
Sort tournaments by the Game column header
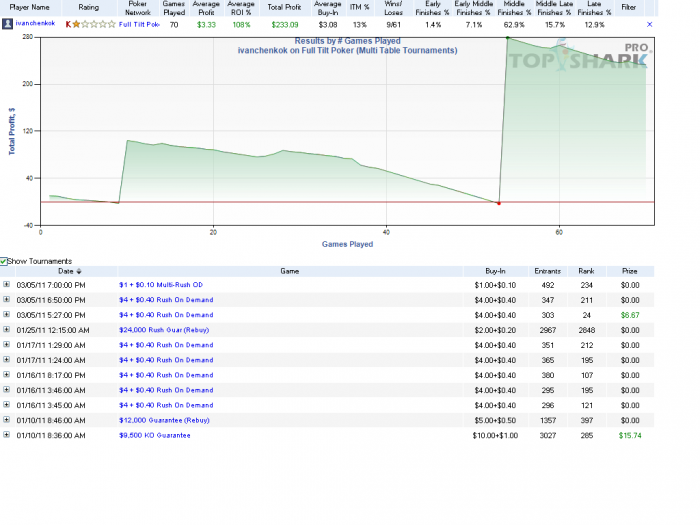pos(290,271)
